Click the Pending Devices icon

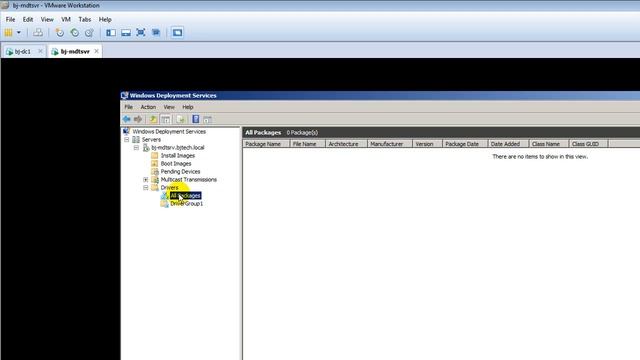[155, 171]
